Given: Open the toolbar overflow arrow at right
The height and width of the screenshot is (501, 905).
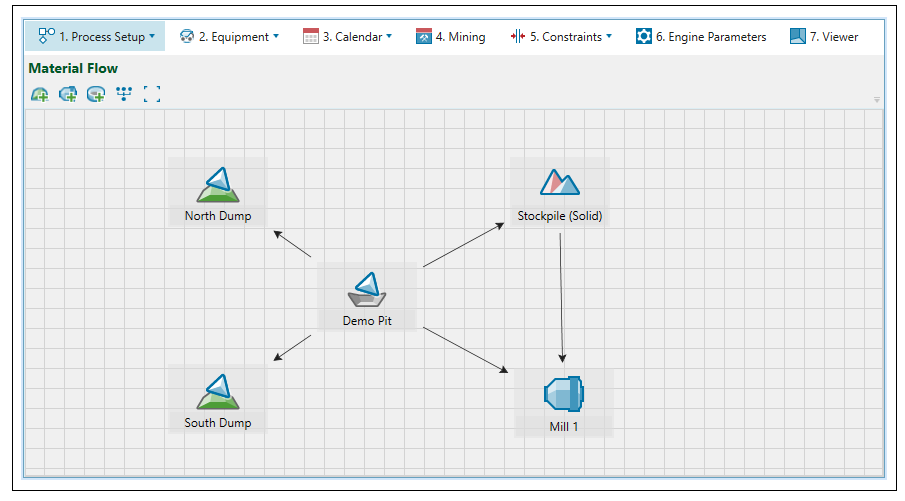Looking at the screenshot, I should coord(877,100).
